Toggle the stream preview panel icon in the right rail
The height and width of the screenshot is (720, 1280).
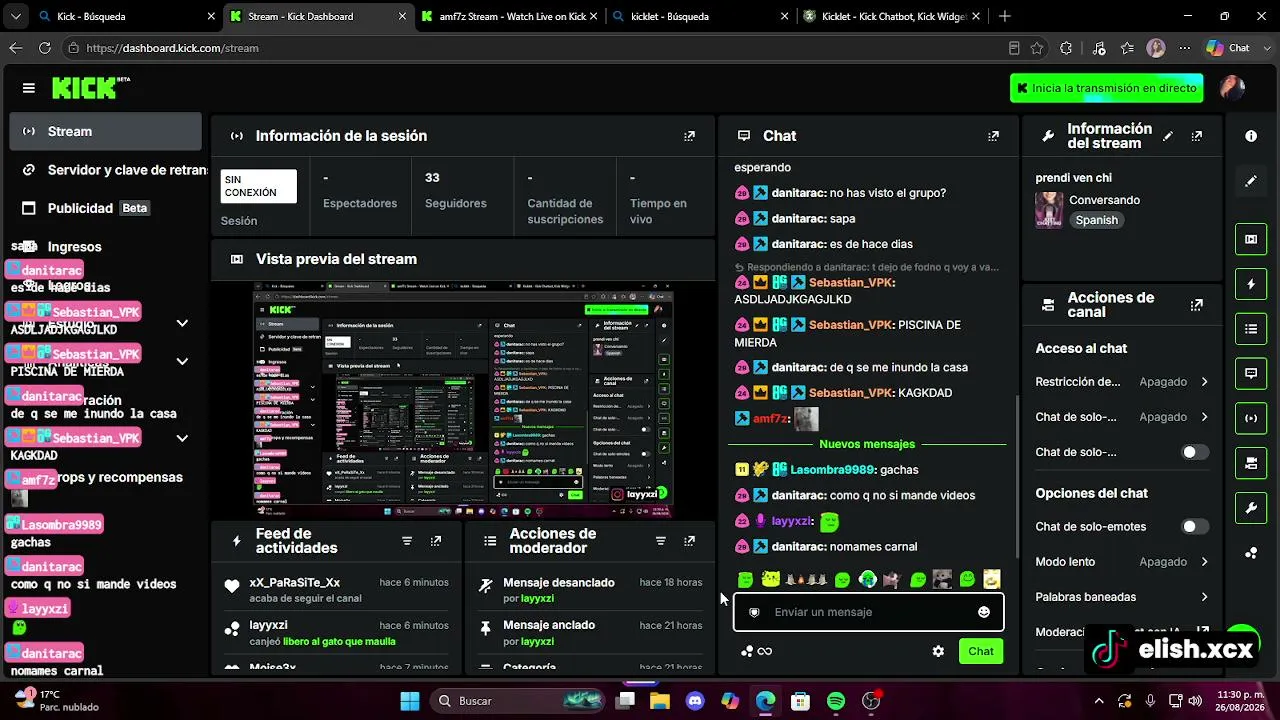click(1251, 239)
